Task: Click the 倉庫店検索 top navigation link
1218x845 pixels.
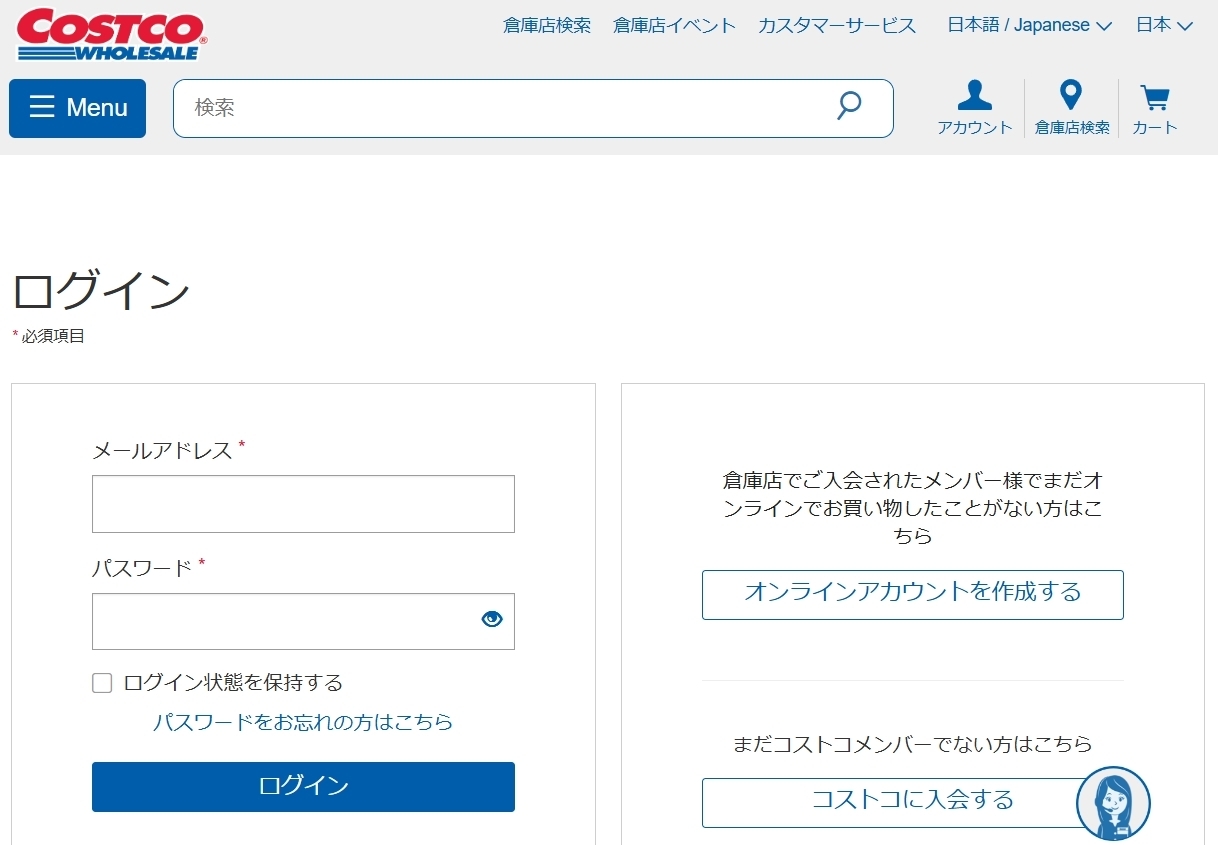Action: [x=547, y=25]
